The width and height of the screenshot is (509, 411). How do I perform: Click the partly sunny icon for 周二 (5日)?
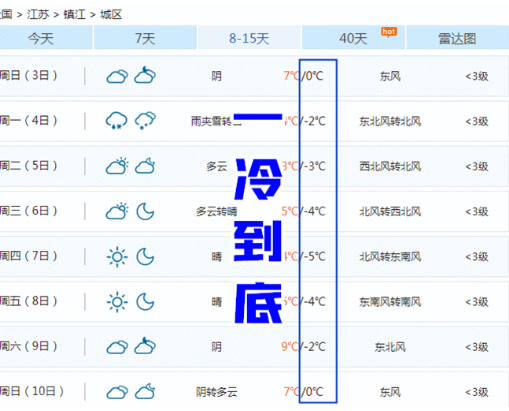(117, 166)
